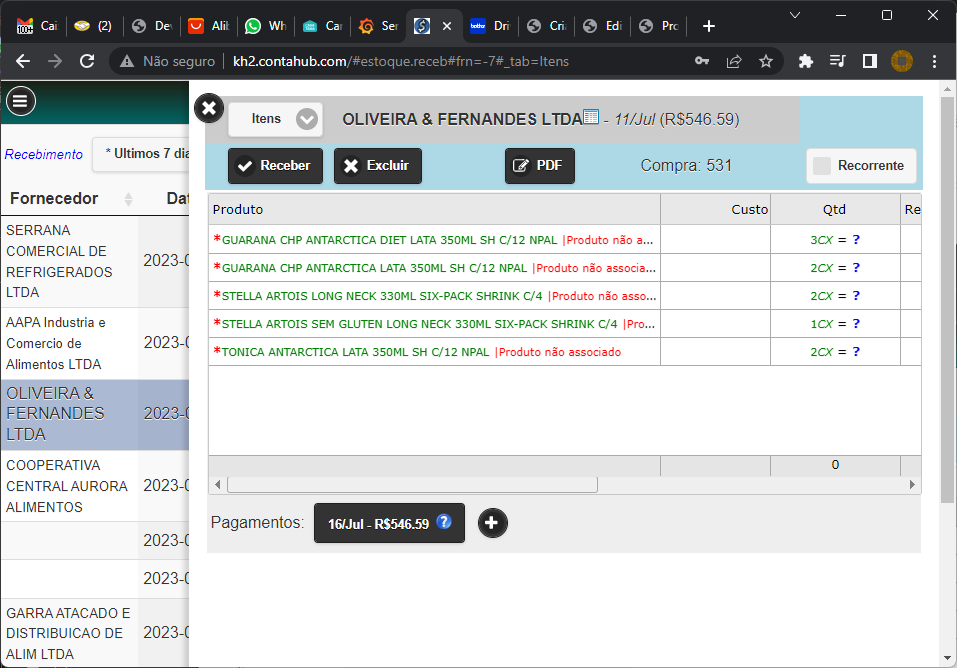This screenshot has width=957, height=668.
Task: Add a new payment with plus icon
Action: [493, 523]
